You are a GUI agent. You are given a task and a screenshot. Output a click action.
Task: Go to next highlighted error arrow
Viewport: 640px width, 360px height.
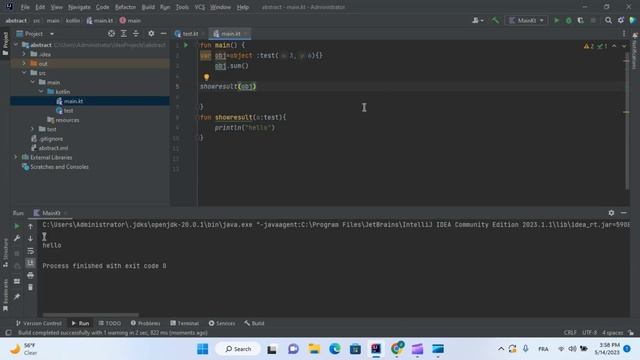click(624, 46)
